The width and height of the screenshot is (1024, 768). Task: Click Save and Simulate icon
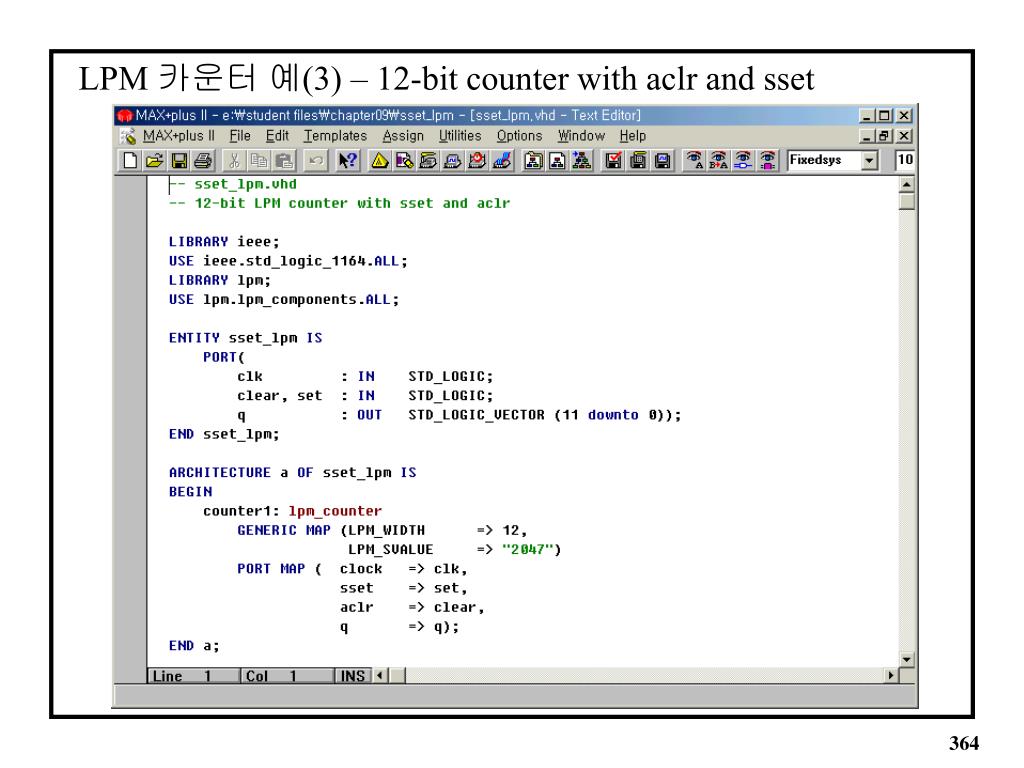[x=663, y=160]
